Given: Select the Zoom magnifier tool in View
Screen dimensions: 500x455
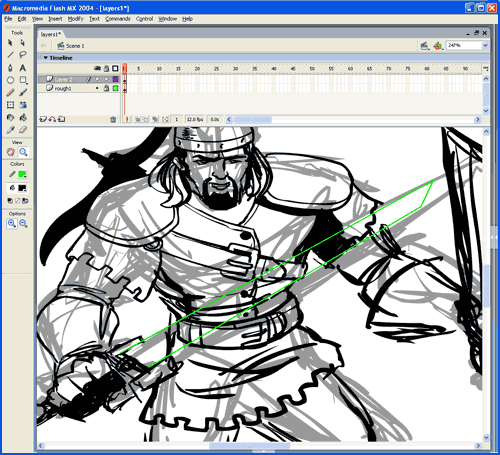Looking at the screenshot, I should coord(23,152).
